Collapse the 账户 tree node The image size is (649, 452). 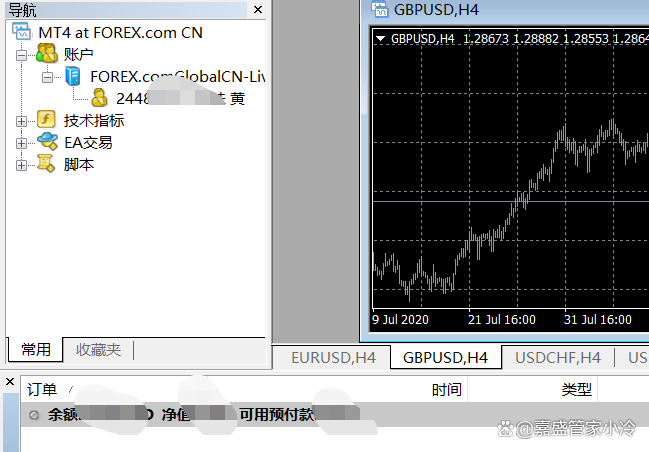coord(21,55)
